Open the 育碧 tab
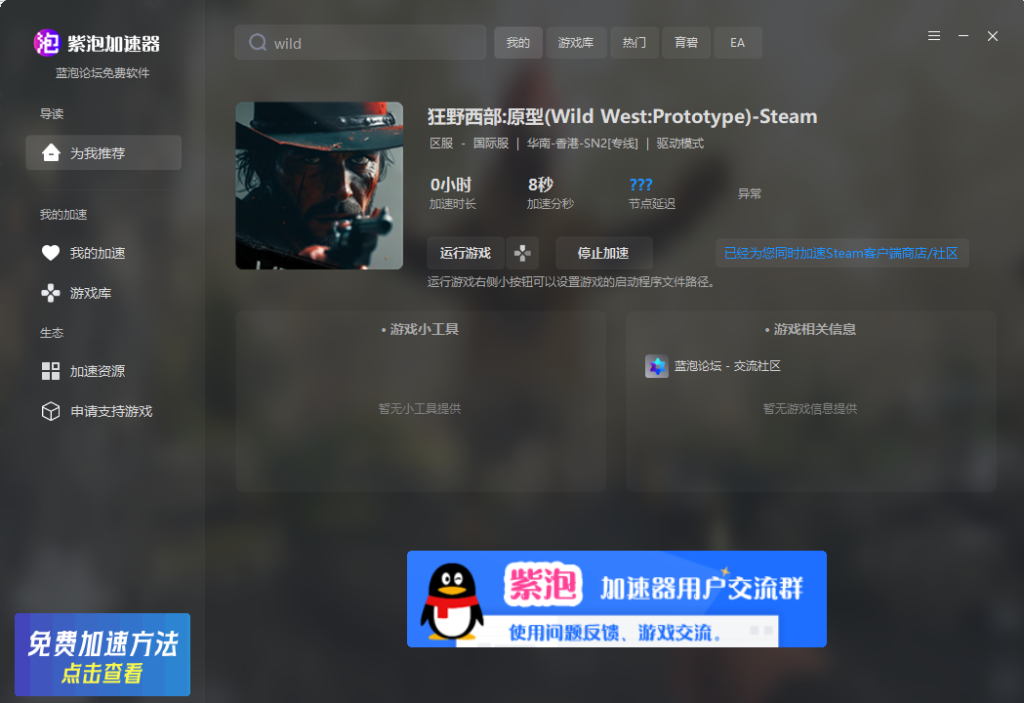Viewport: 1024px width, 703px height. 686,42
